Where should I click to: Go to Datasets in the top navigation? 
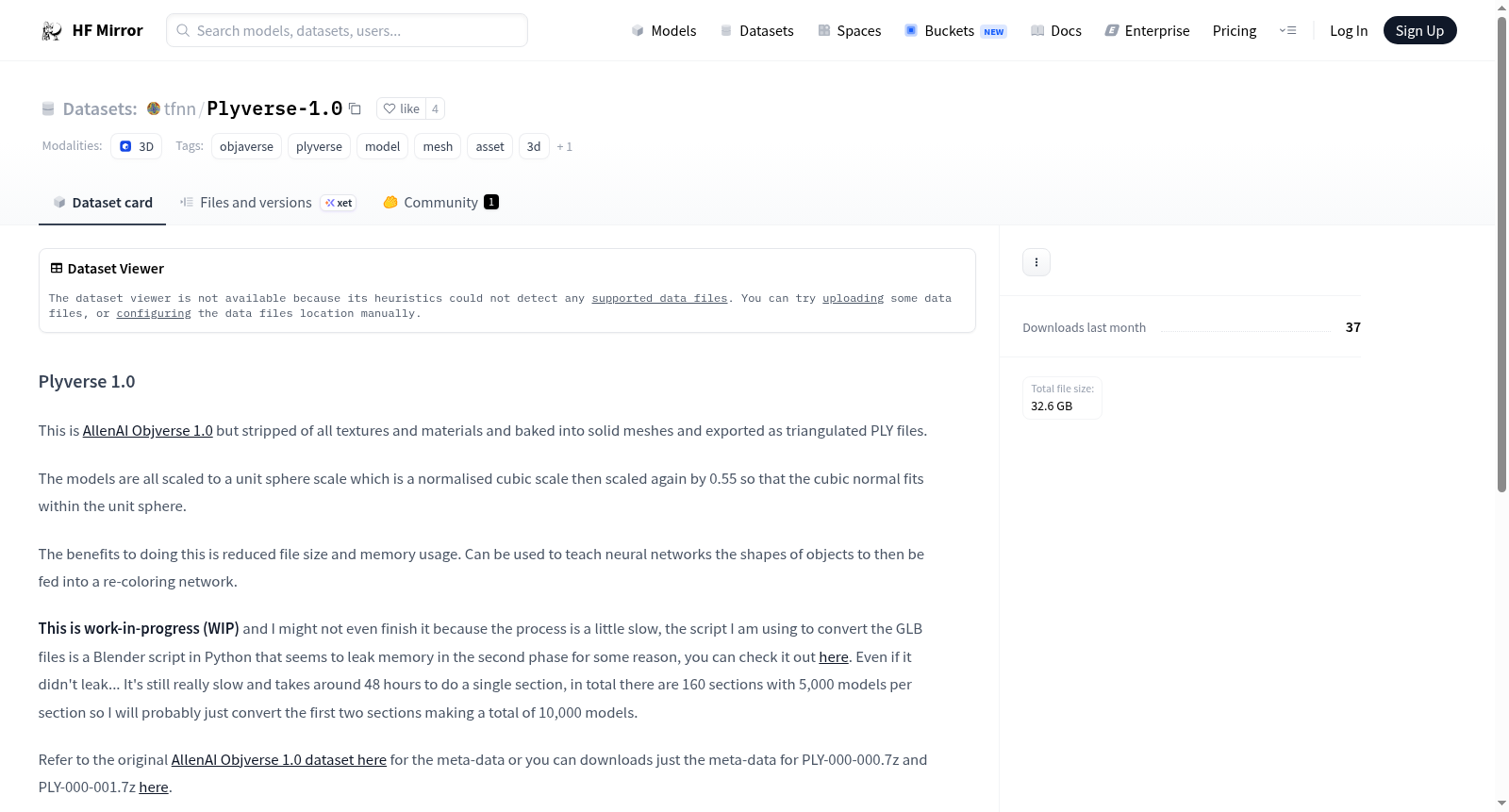click(756, 31)
